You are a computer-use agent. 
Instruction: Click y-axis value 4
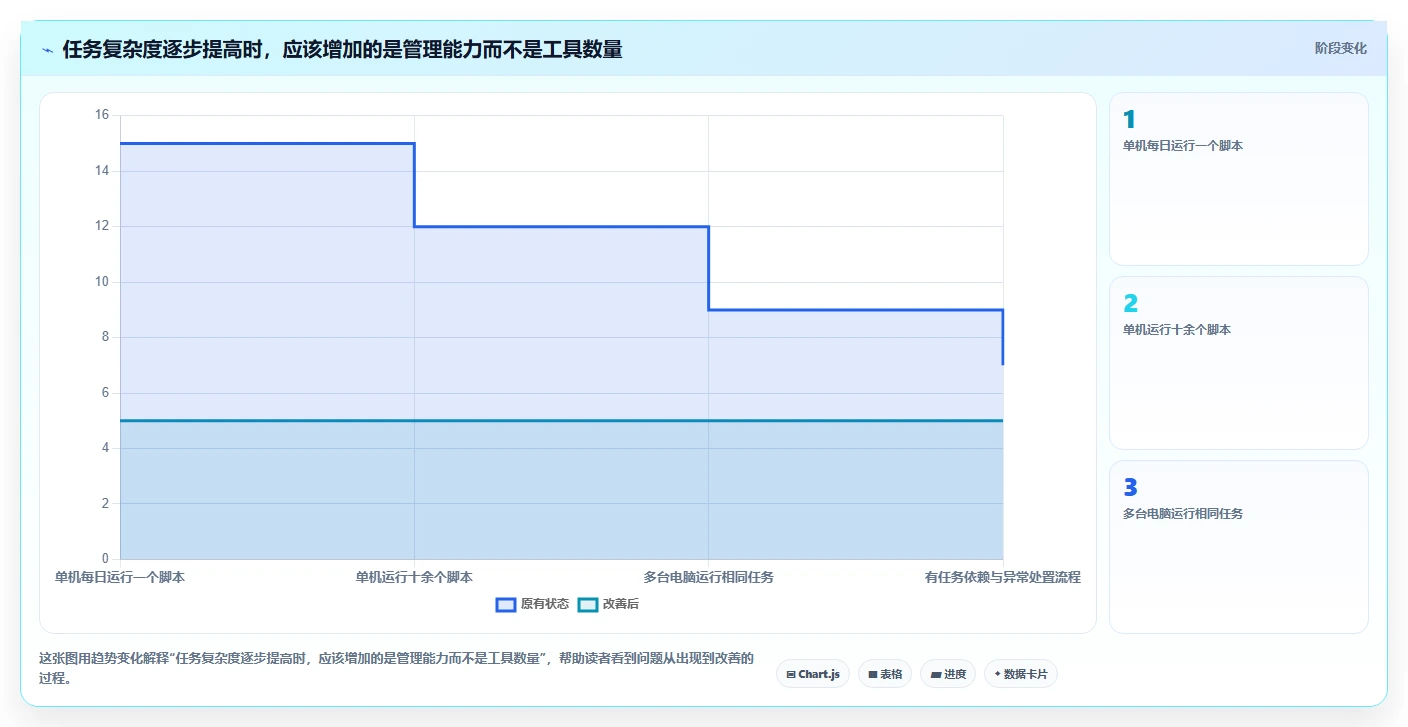pos(105,448)
